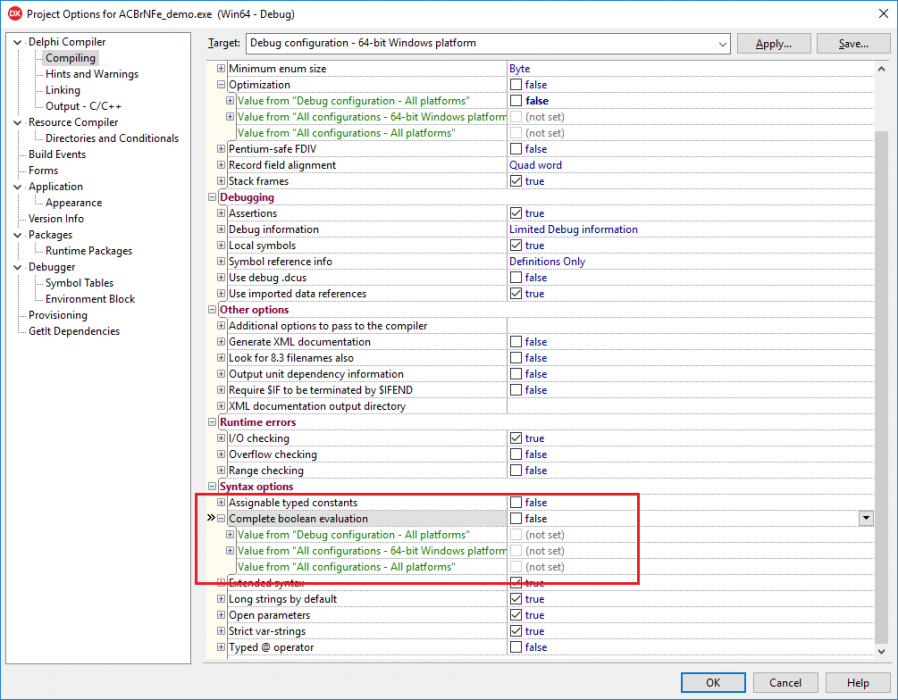Toggle the Pentium-safe FDIV checkbox

coord(515,149)
